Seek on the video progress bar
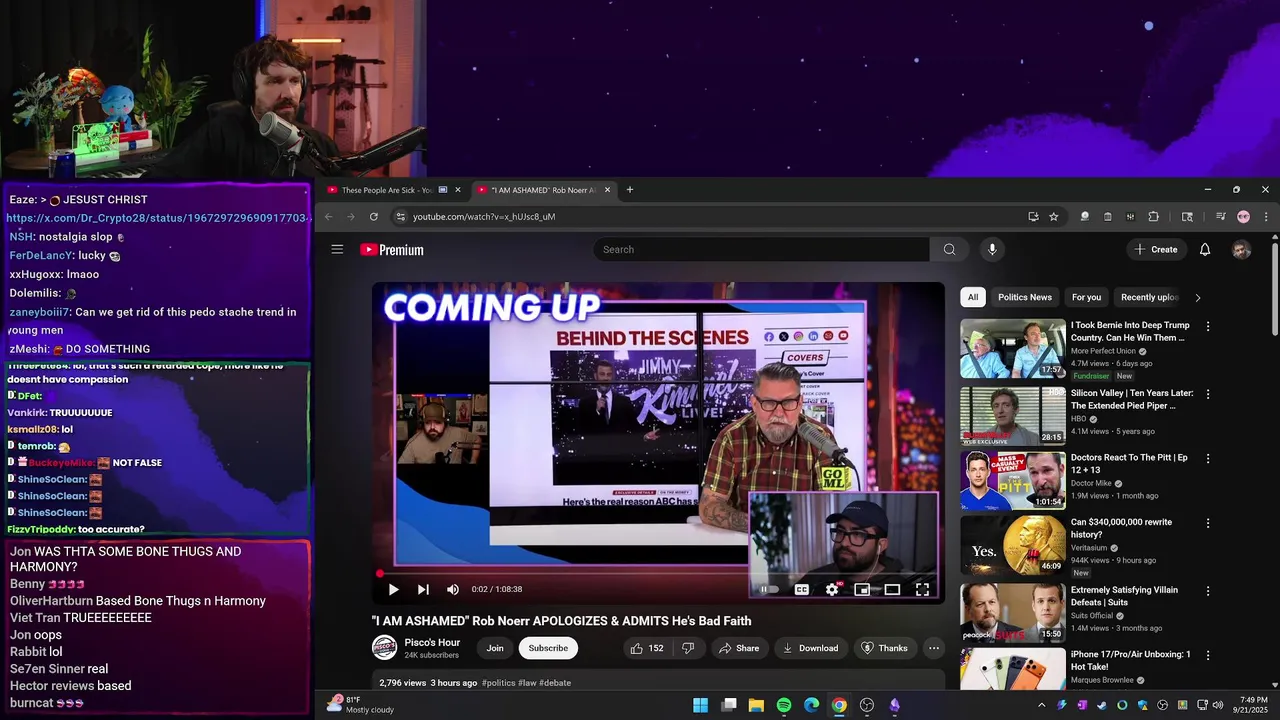1280x720 pixels. pos(660,574)
